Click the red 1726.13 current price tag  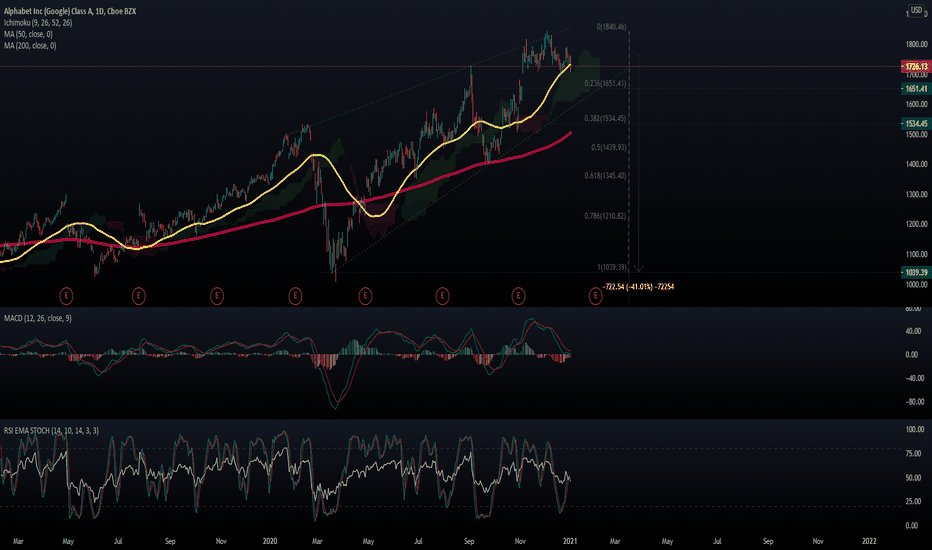coord(915,67)
